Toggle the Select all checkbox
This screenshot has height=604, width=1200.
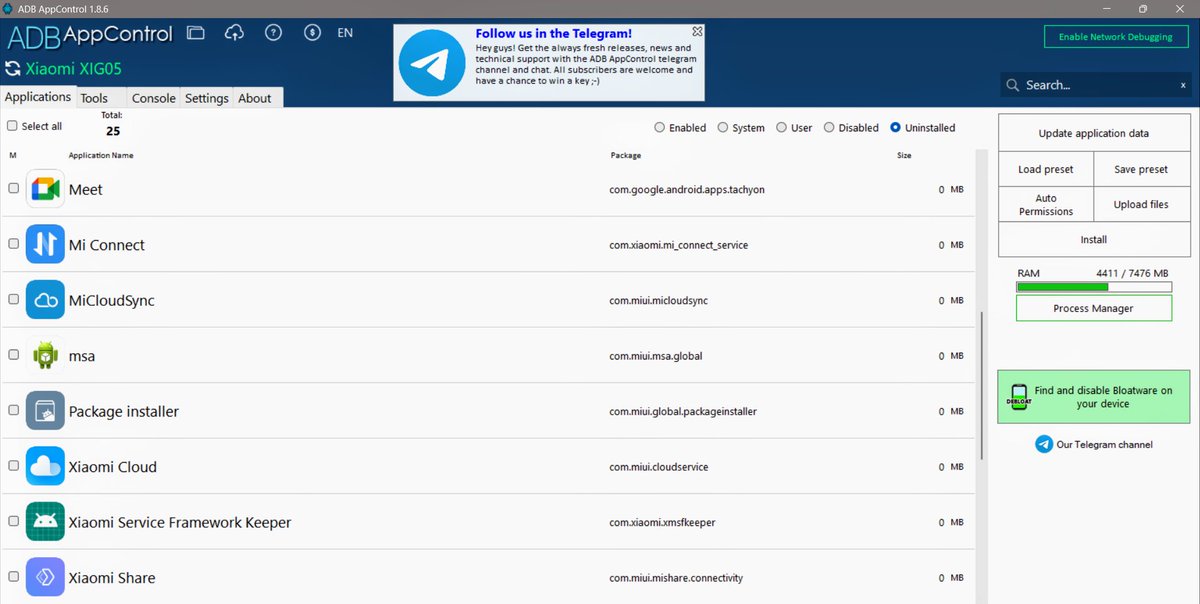click(12, 126)
